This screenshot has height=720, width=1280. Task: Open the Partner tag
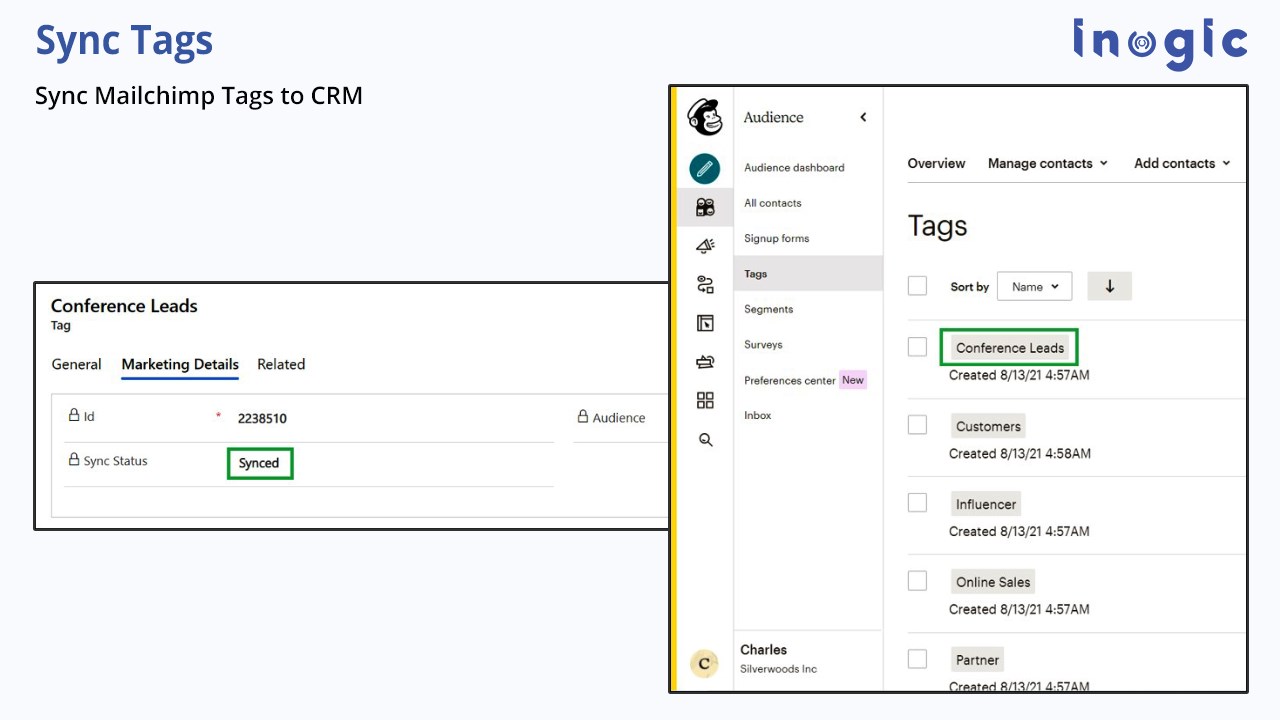(977, 660)
